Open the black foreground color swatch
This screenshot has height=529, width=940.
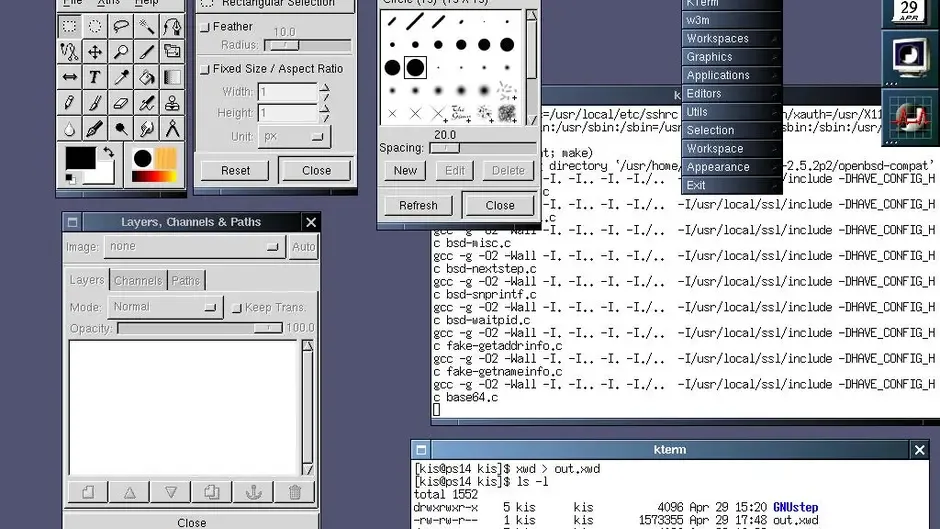click(x=80, y=158)
